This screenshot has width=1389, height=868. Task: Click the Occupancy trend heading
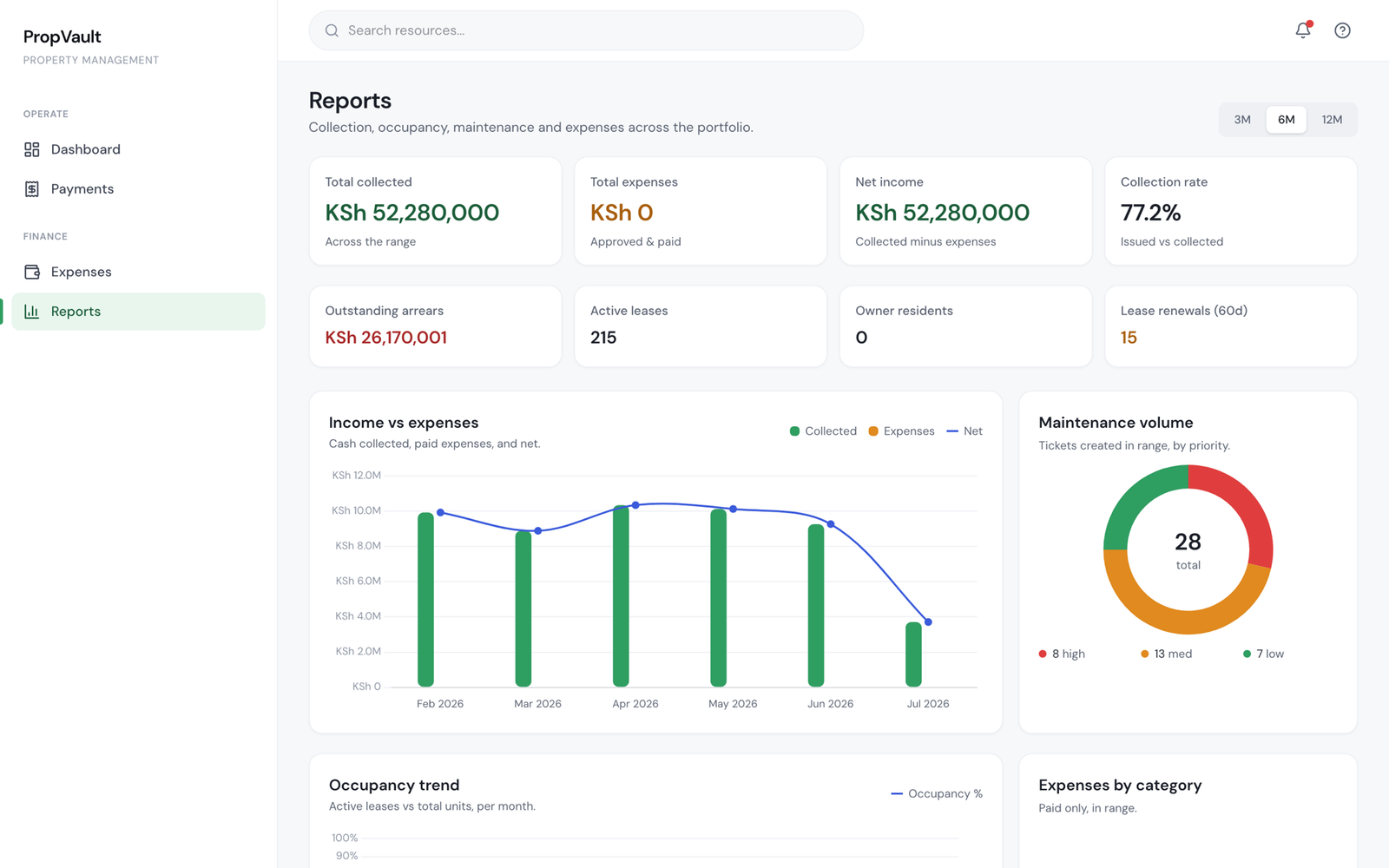click(x=394, y=785)
